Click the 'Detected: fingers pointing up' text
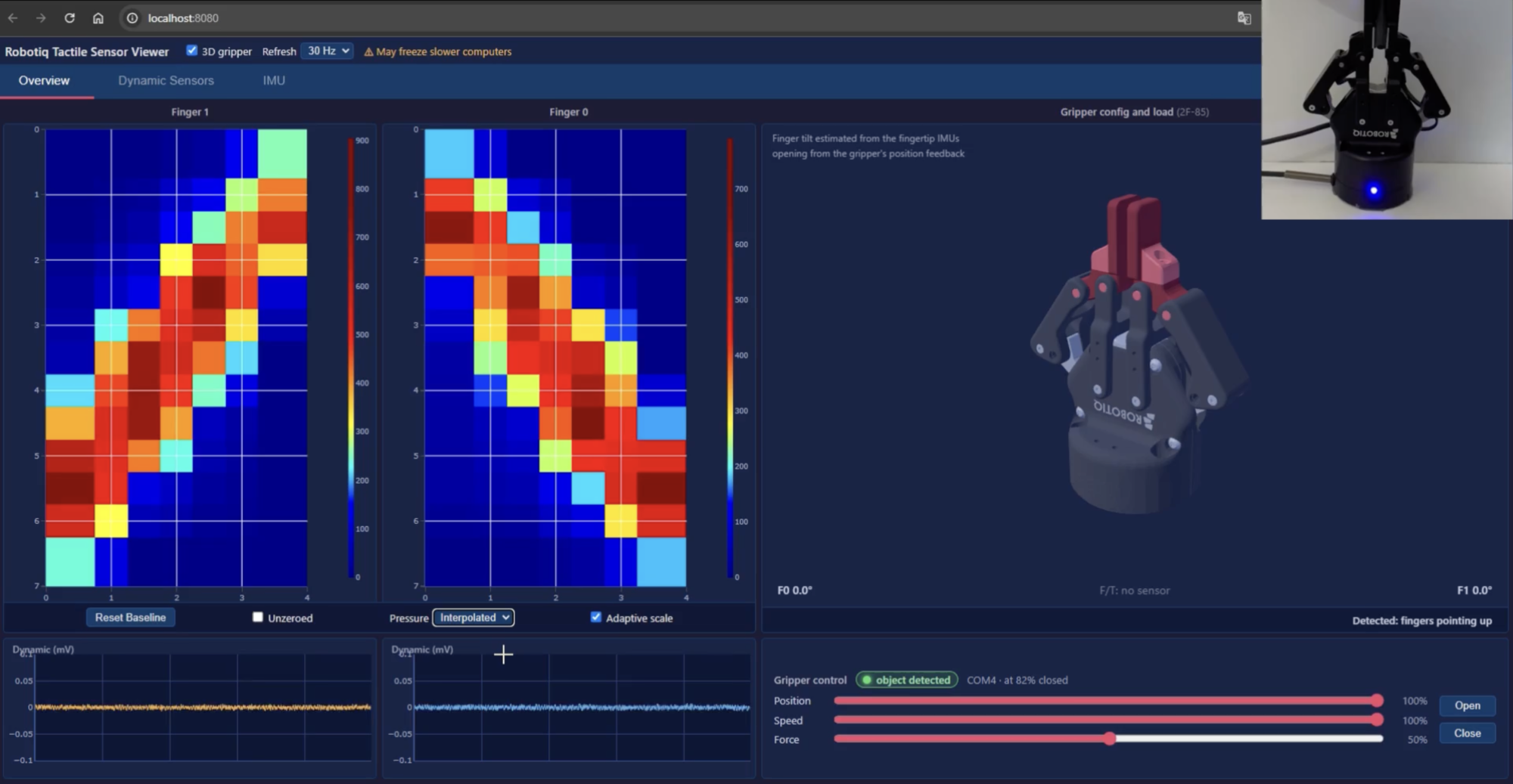Image resolution: width=1513 pixels, height=784 pixels. coord(1422,621)
